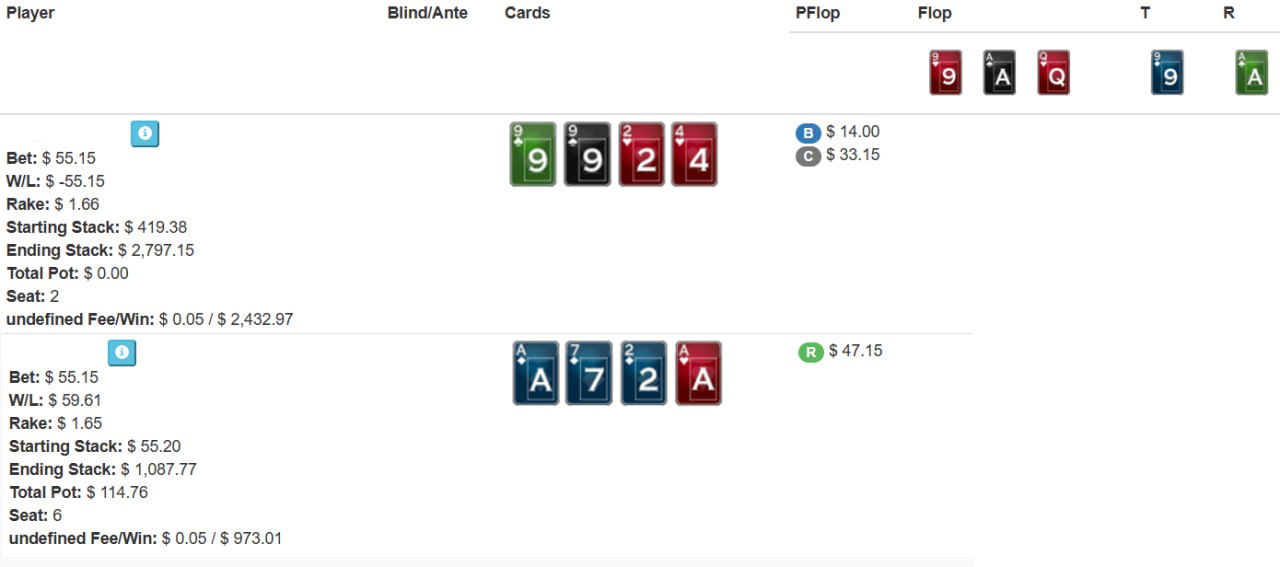This screenshot has height=567, width=1280.
Task: Click the info icon for Seat 2 player
Action: coord(145,134)
